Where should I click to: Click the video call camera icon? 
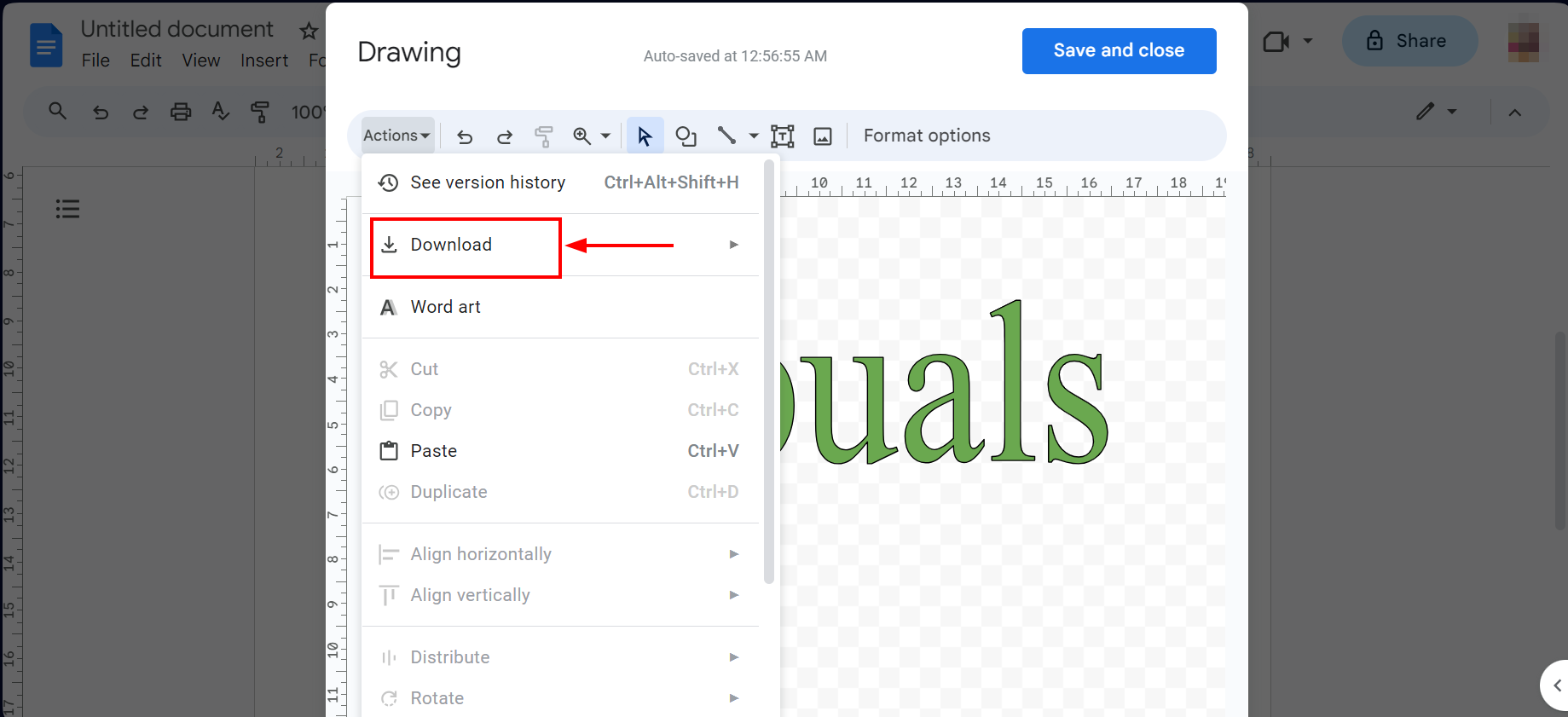(x=1276, y=42)
